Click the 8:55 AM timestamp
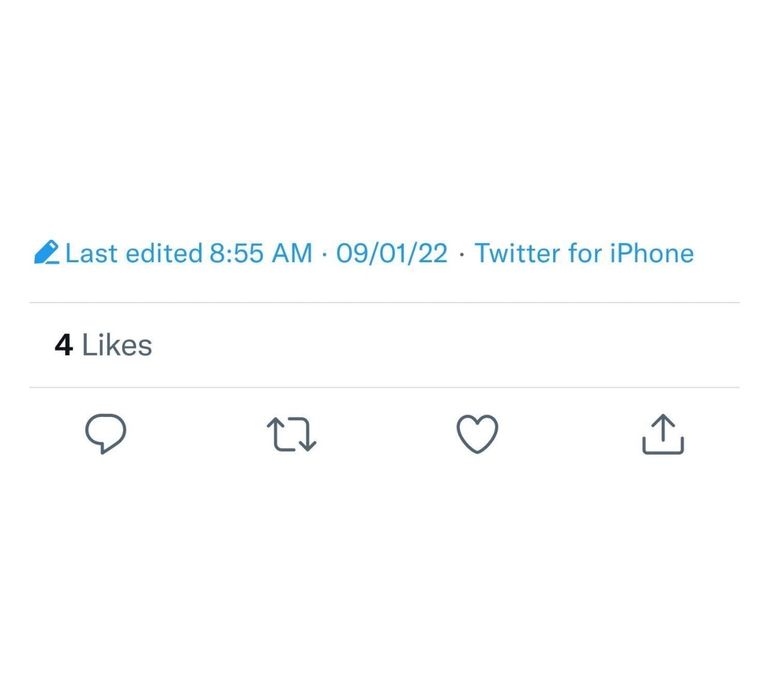Image resolution: width=768 pixels, height=690 pixels. (260, 253)
